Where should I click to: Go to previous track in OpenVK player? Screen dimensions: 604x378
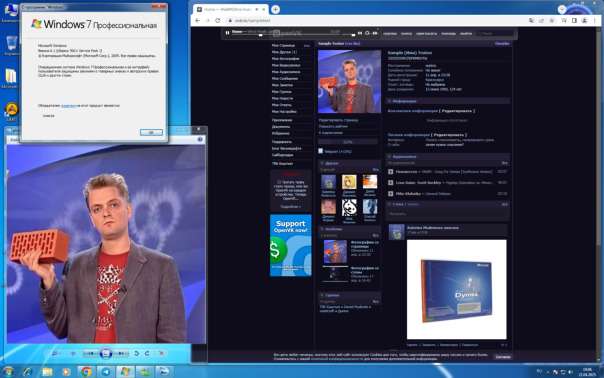[360, 33]
